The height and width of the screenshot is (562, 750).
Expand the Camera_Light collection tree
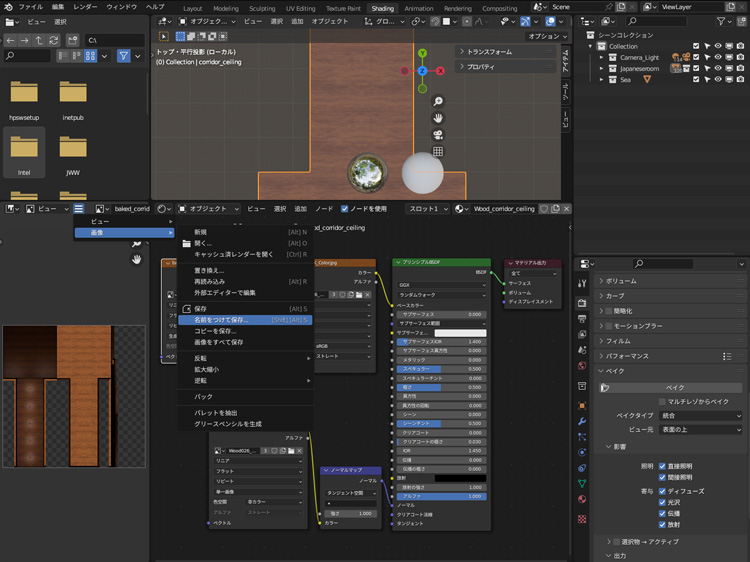pos(602,57)
